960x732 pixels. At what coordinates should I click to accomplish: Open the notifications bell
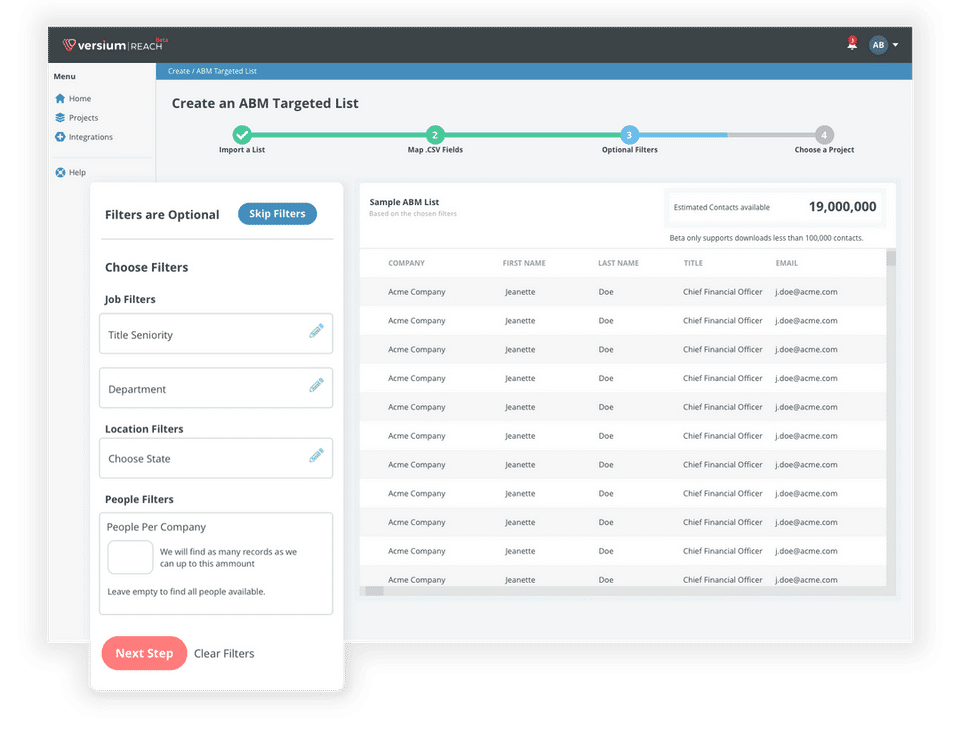pos(852,43)
